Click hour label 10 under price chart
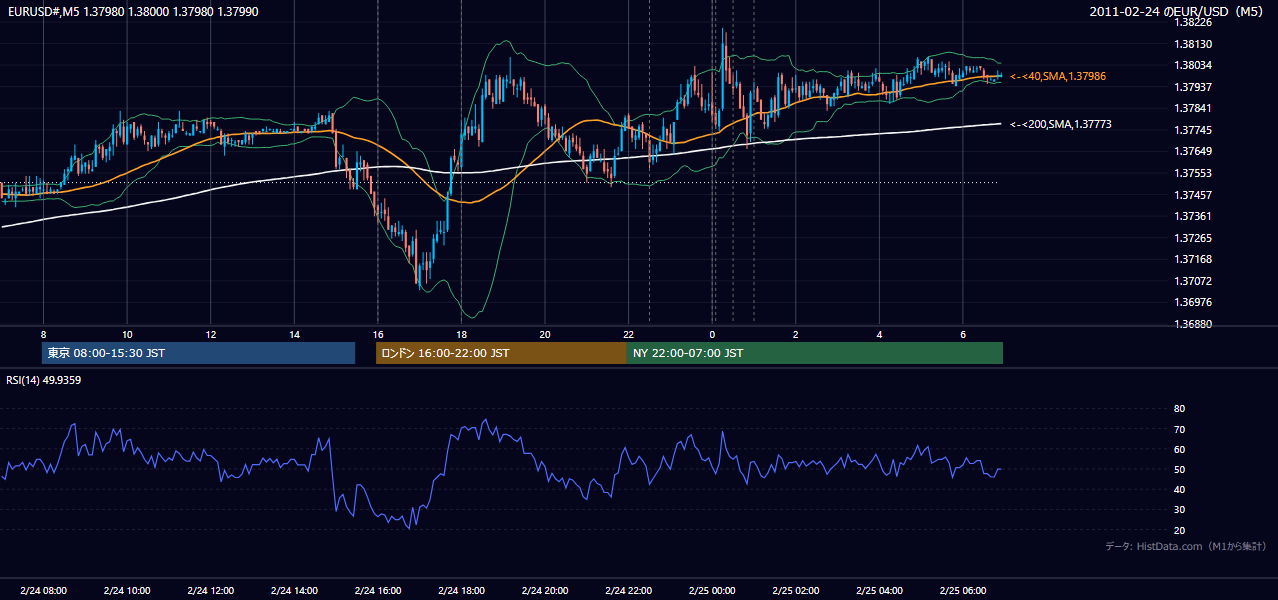The image size is (1278, 600). (127, 334)
